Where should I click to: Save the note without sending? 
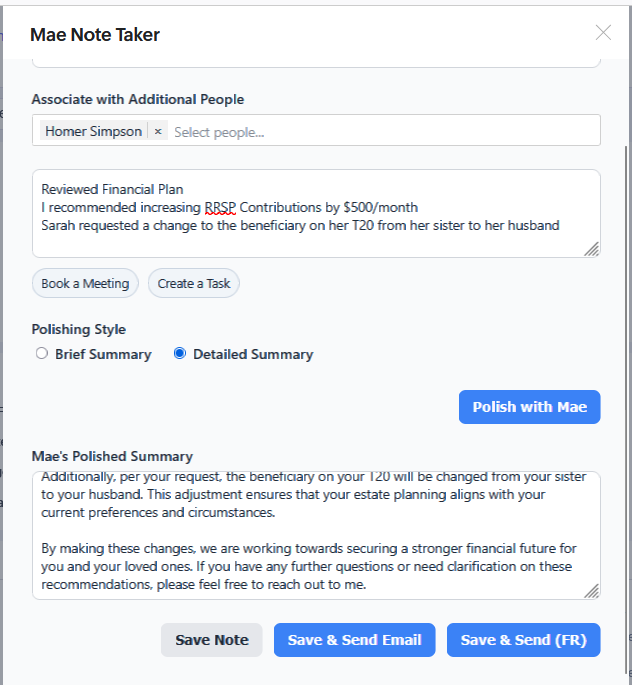pyautogui.click(x=212, y=640)
